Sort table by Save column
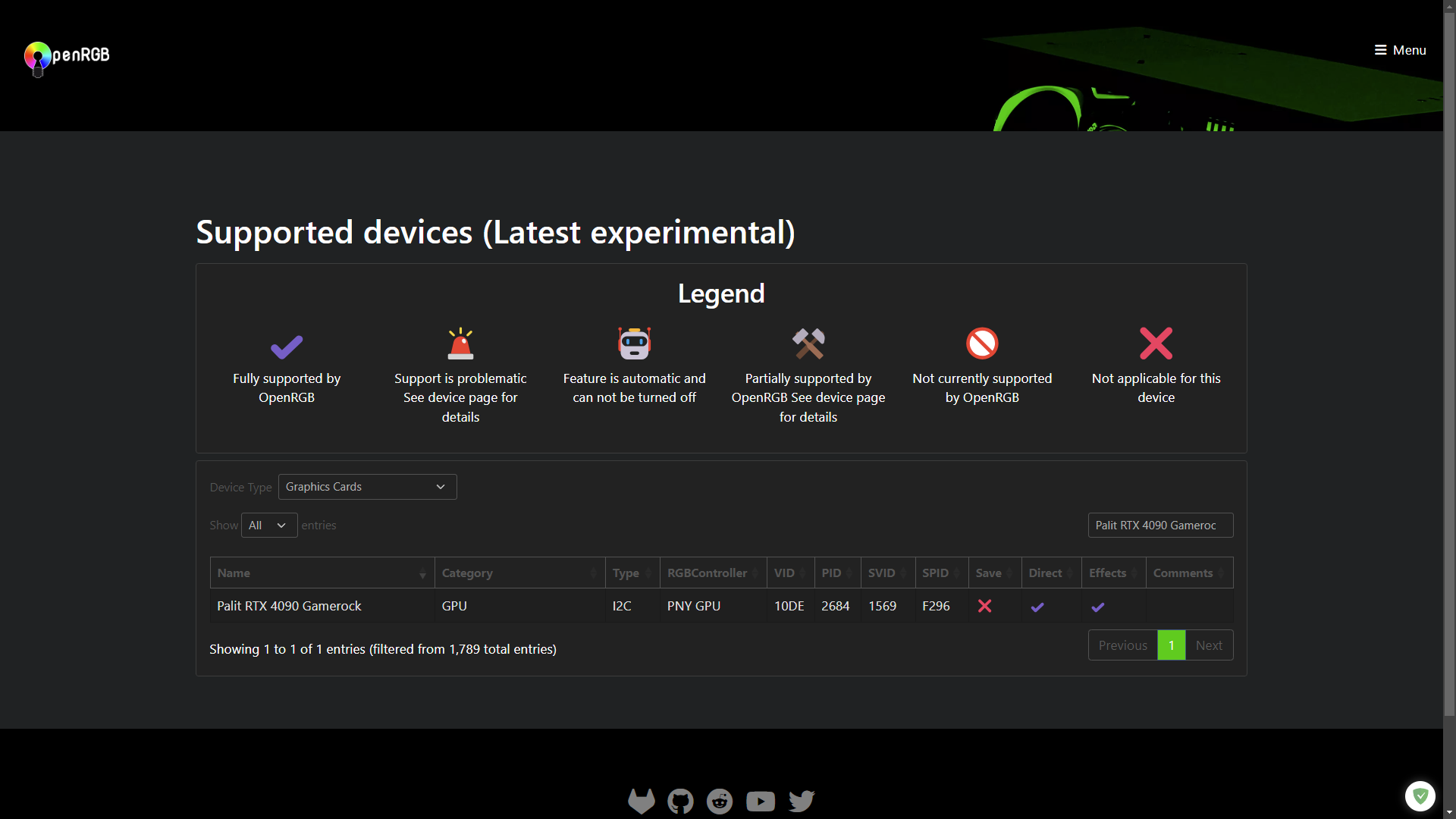The width and height of the screenshot is (1456, 819). pos(995,573)
